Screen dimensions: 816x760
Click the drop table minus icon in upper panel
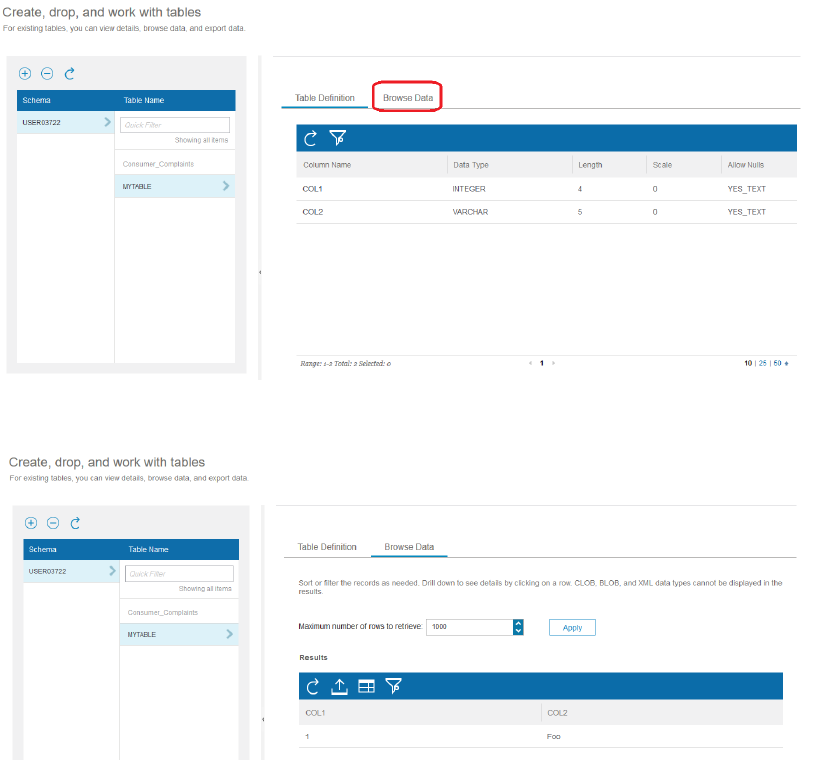(x=47, y=73)
